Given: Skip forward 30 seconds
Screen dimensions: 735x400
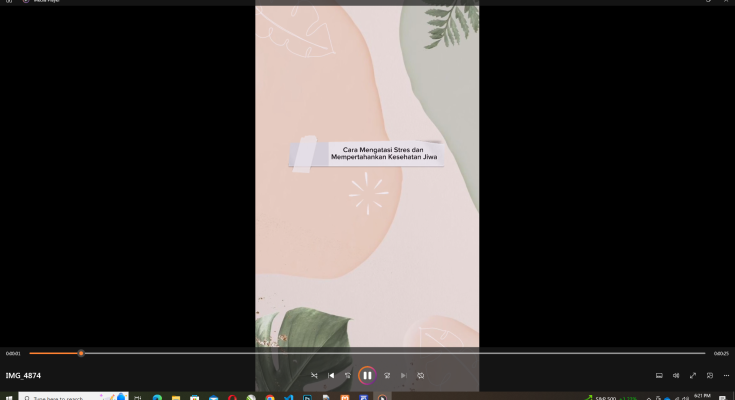Looking at the screenshot, I should pos(386,376).
